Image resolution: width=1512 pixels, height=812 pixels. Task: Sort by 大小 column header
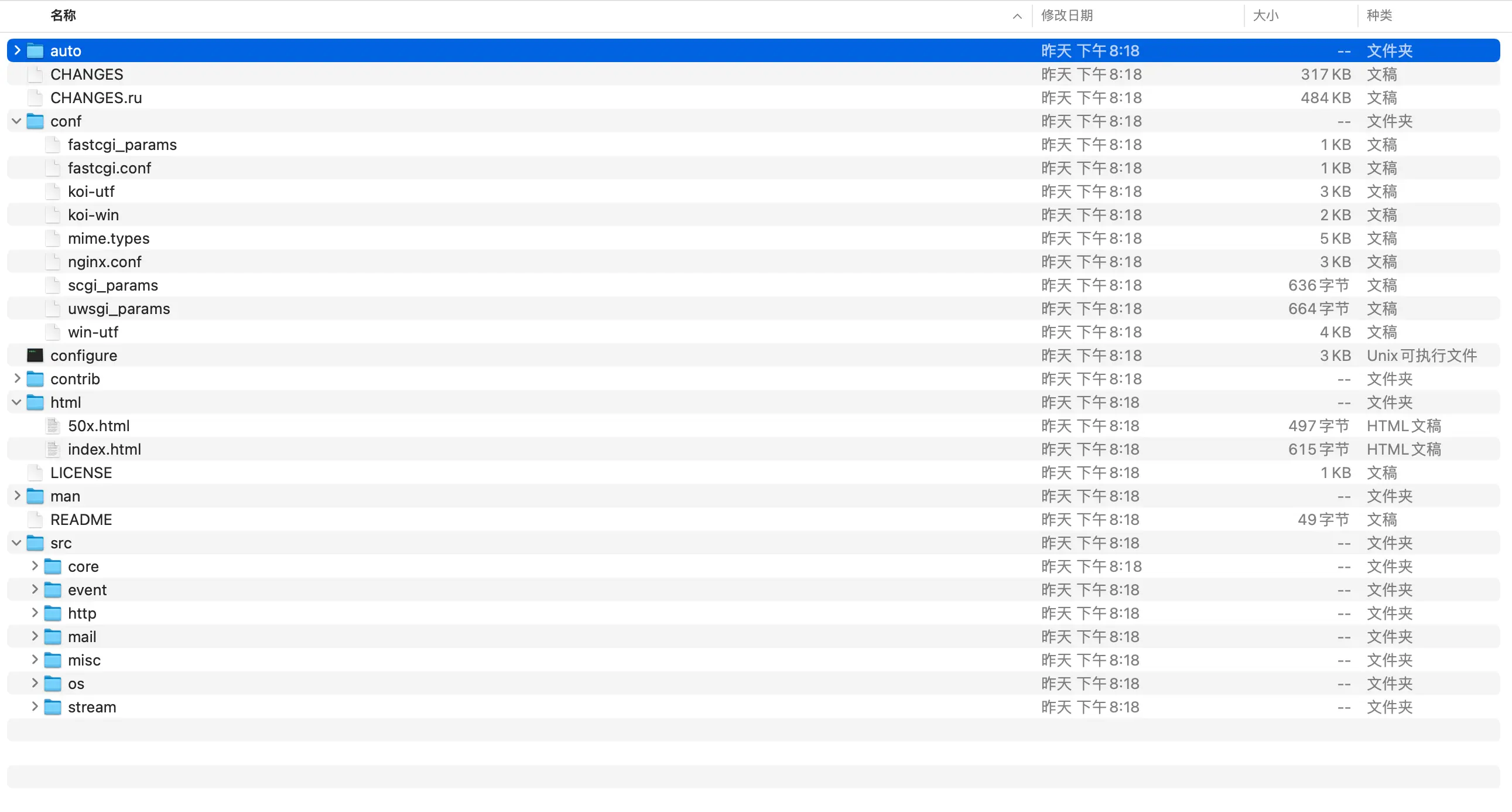(x=1265, y=15)
